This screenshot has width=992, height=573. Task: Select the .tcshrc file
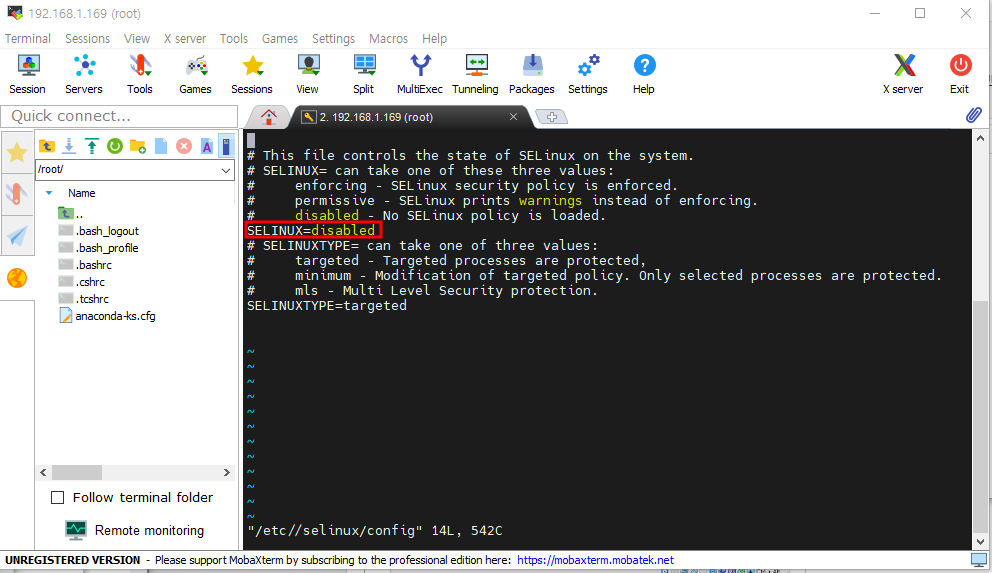click(84, 299)
